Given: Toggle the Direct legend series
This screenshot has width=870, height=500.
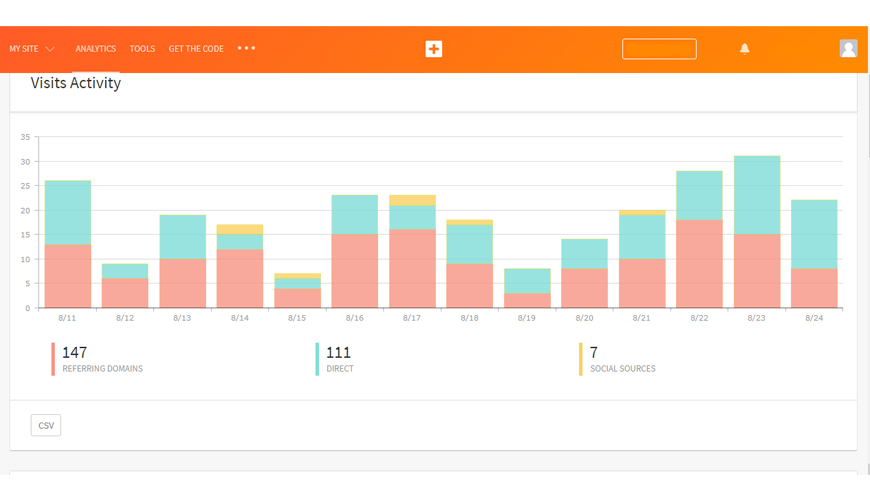Looking at the screenshot, I should [x=338, y=359].
